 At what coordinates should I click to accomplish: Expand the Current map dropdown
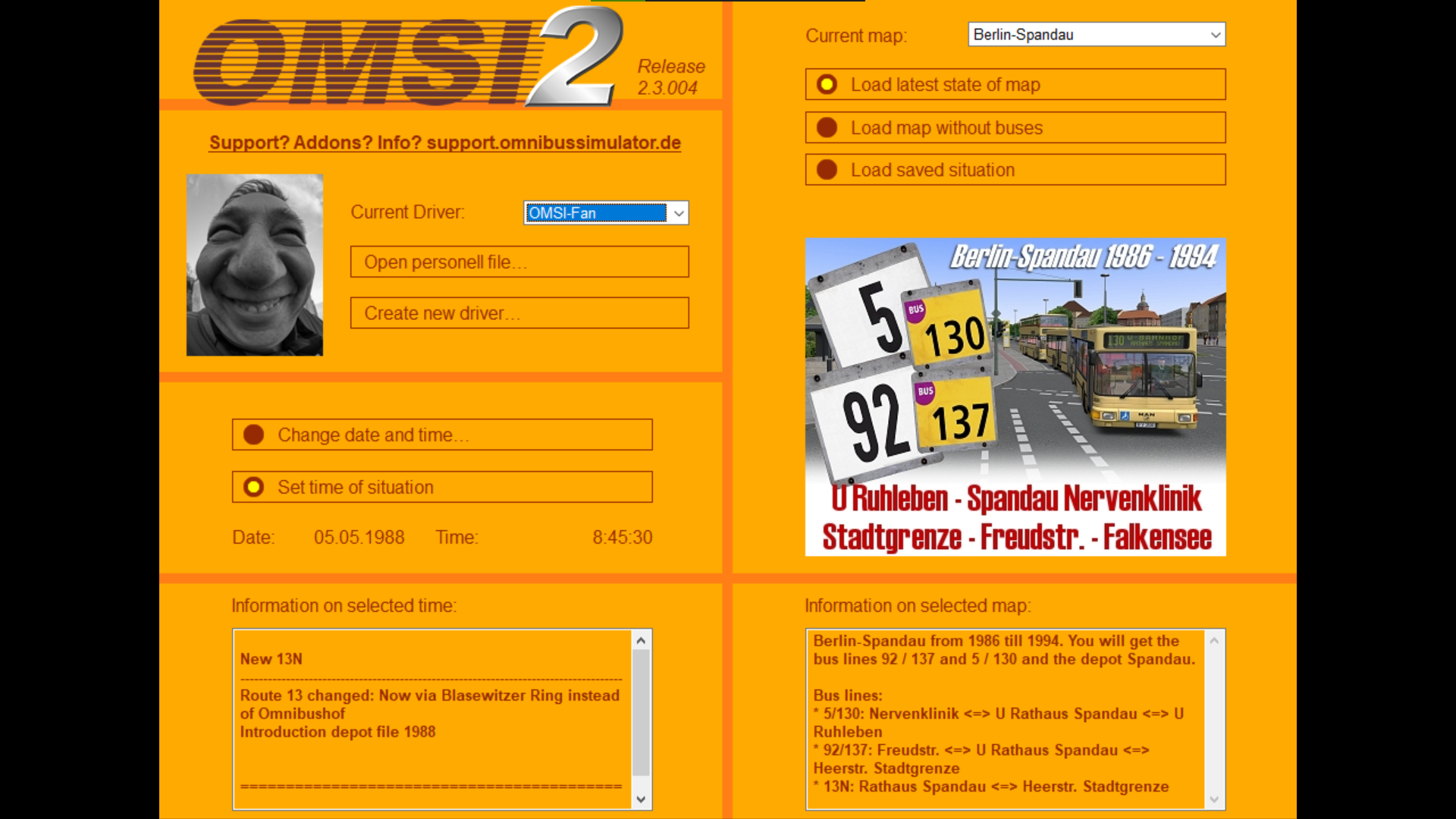tap(1215, 35)
